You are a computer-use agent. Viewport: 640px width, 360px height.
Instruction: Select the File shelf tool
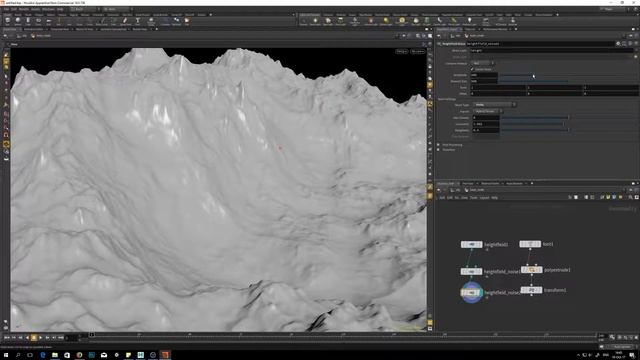pos(187,21)
